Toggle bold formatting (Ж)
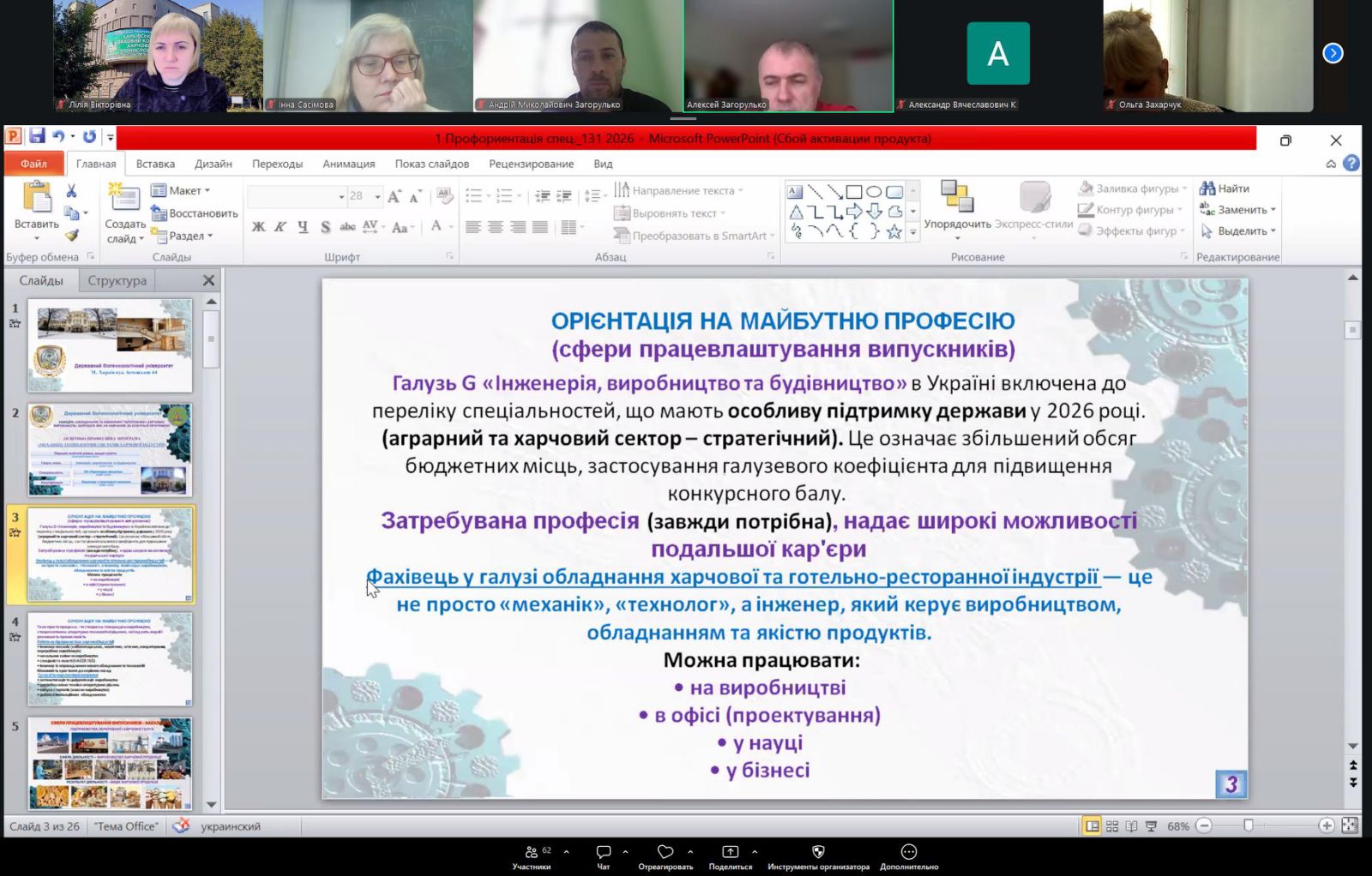The height and width of the screenshot is (876, 1372). (x=258, y=227)
